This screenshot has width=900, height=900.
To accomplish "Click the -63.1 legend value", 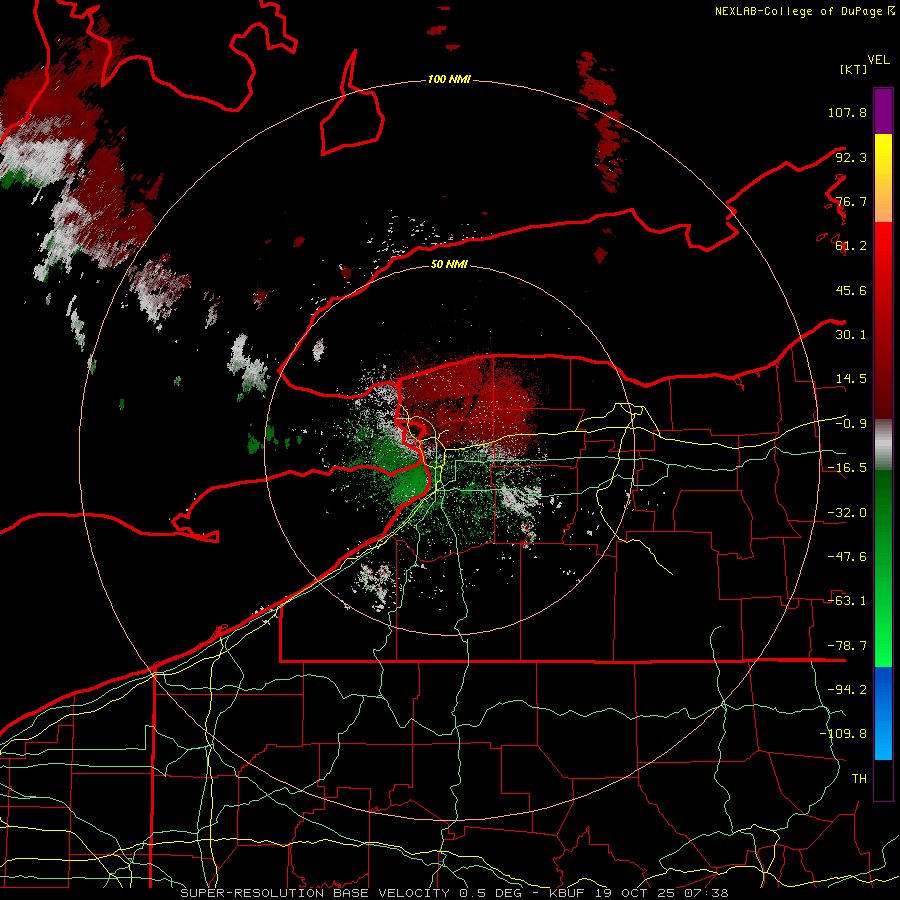I will [x=847, y=601].
